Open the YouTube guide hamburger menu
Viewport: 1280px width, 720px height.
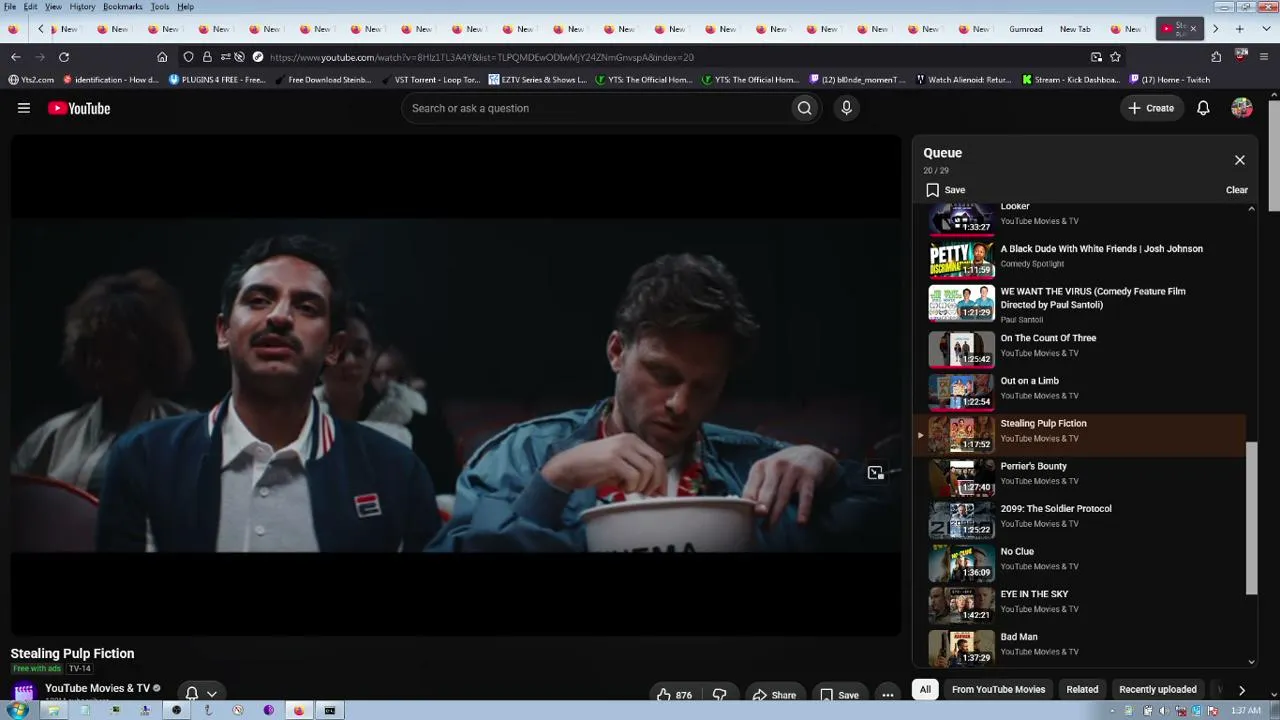(x=24, y=108)
